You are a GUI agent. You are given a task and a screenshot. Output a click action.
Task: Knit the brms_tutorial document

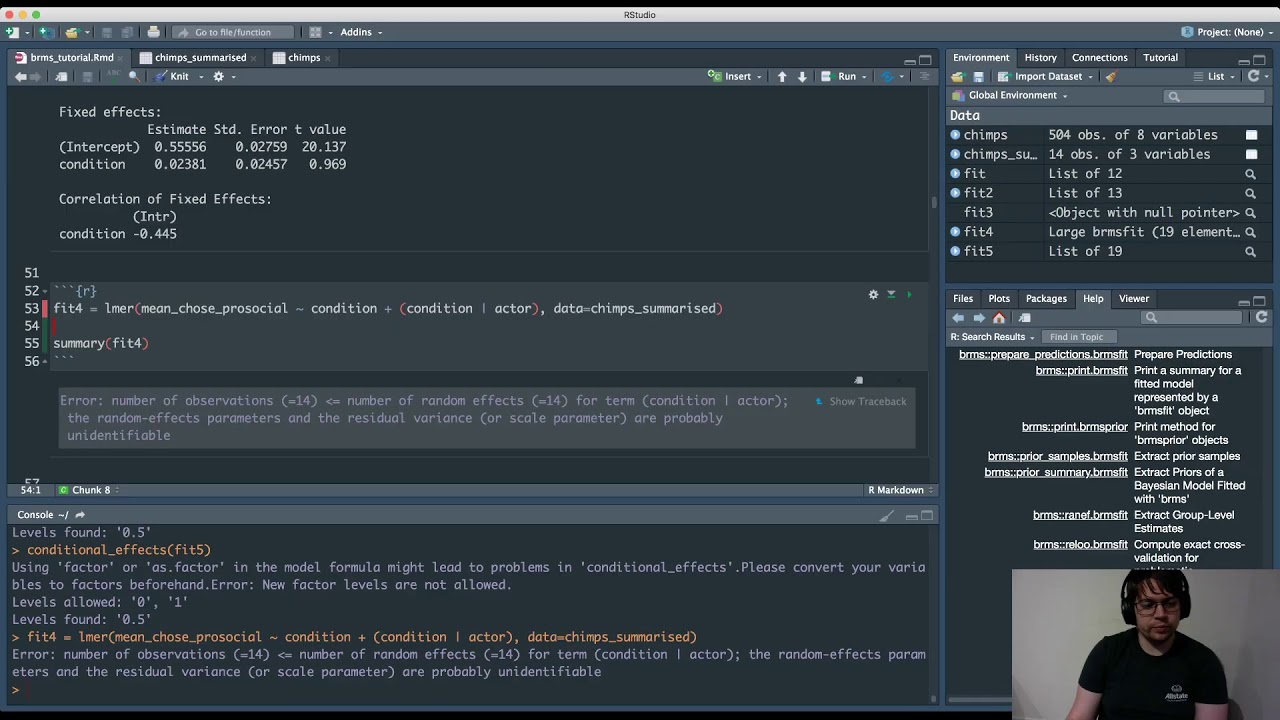tap(172, 77)
